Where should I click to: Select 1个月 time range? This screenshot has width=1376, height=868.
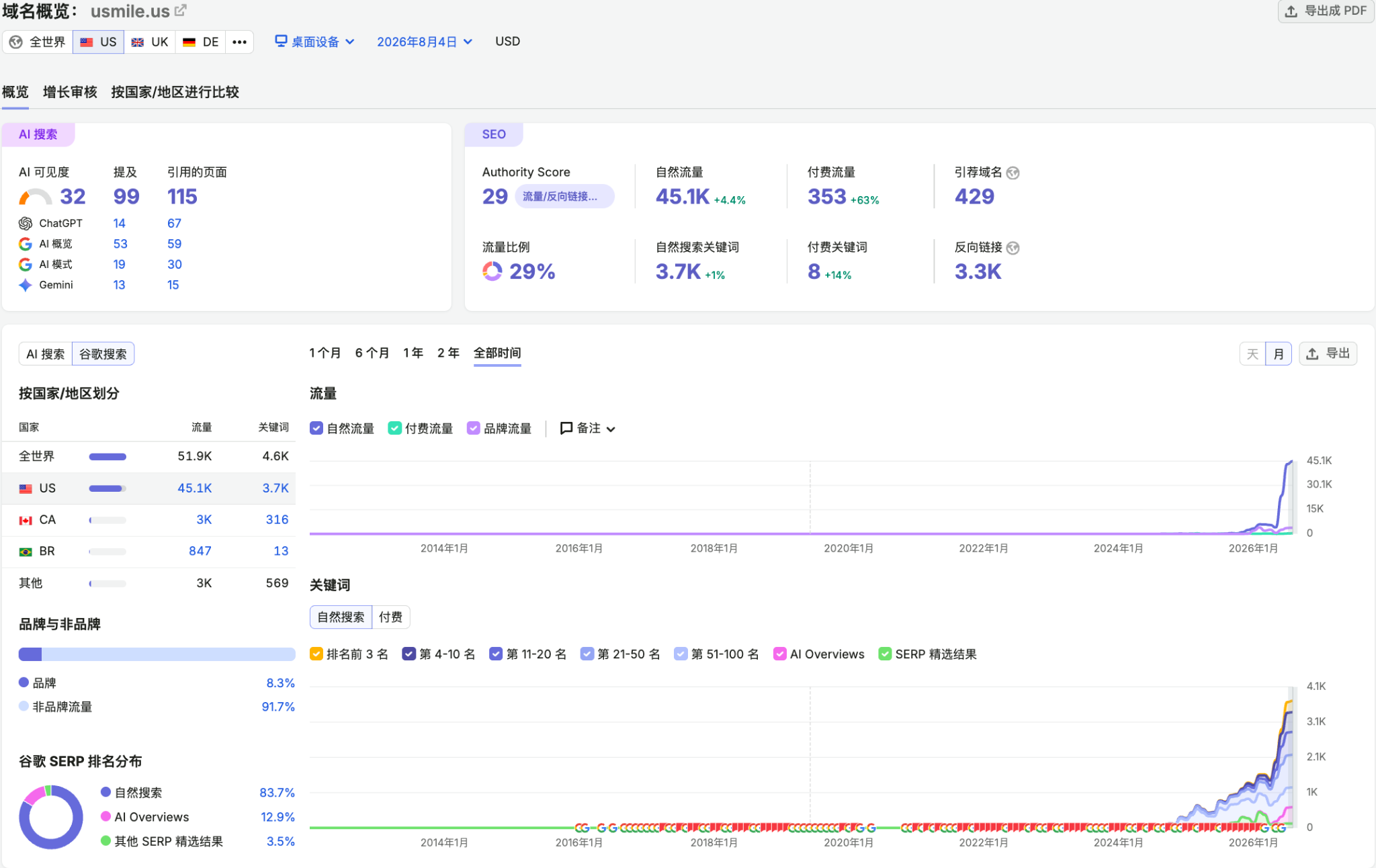325,353
